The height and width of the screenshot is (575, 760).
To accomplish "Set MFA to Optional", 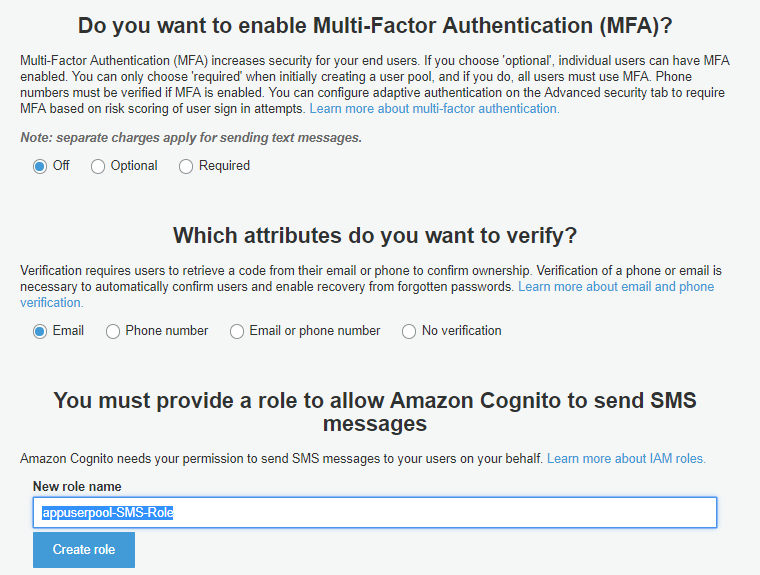I will [98, 167].
